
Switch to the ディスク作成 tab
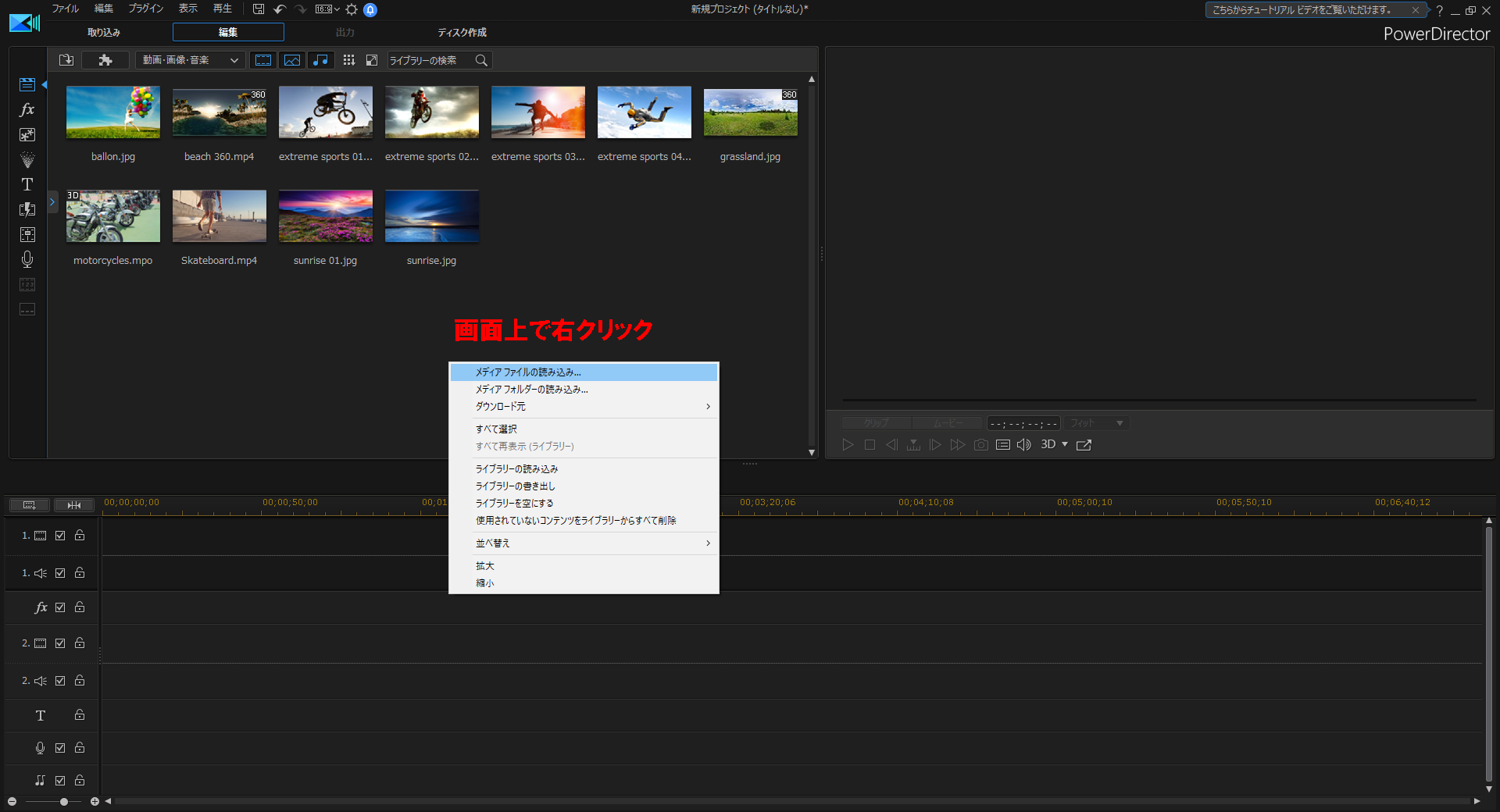pos(462,32)
